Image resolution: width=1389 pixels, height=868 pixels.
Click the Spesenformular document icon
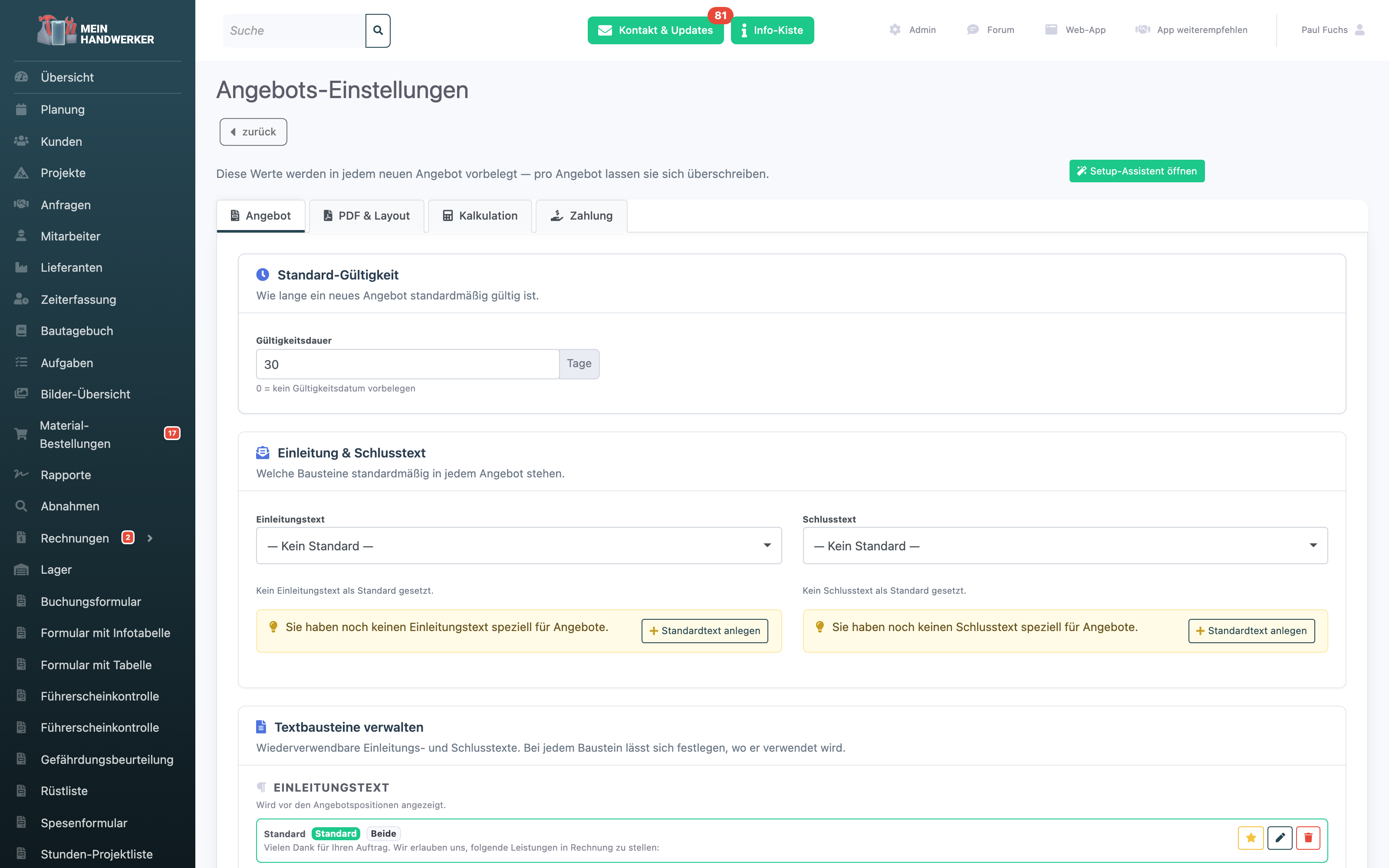21,822
